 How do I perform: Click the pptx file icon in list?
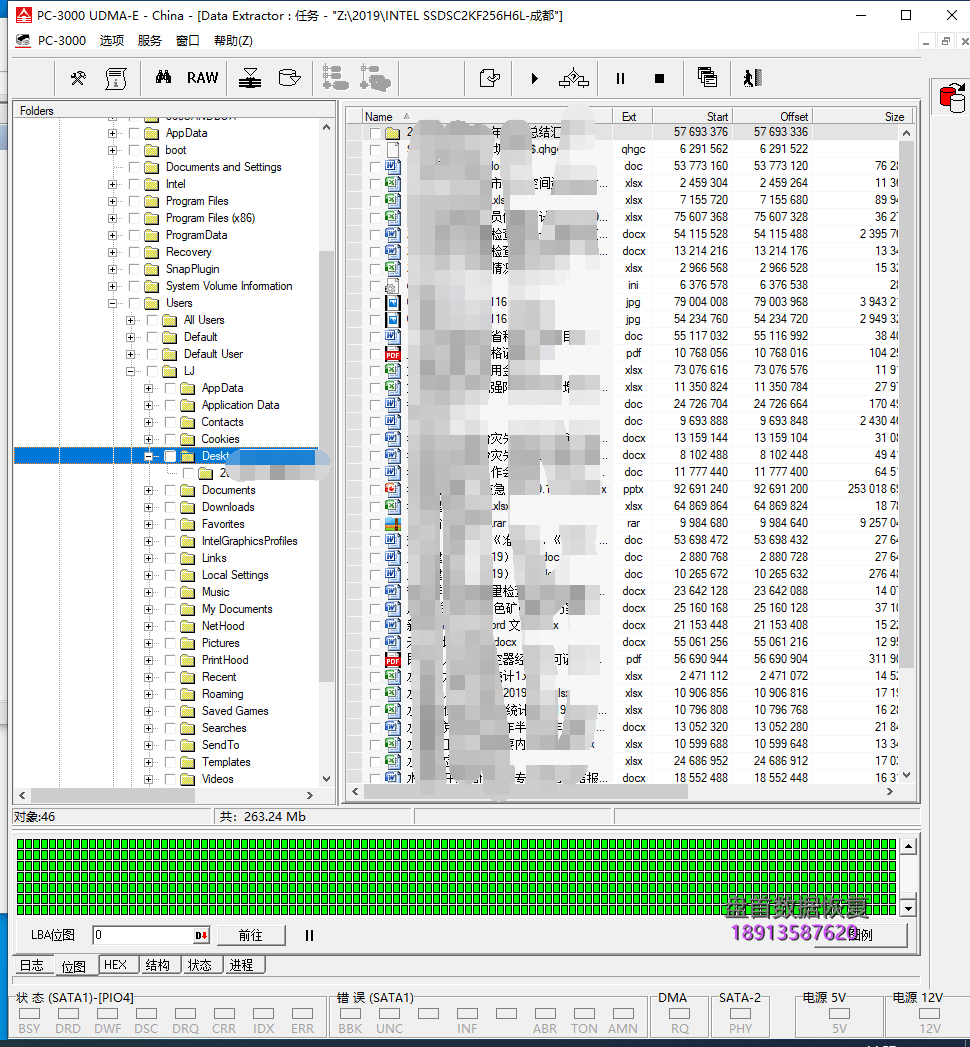click(393, 489)
